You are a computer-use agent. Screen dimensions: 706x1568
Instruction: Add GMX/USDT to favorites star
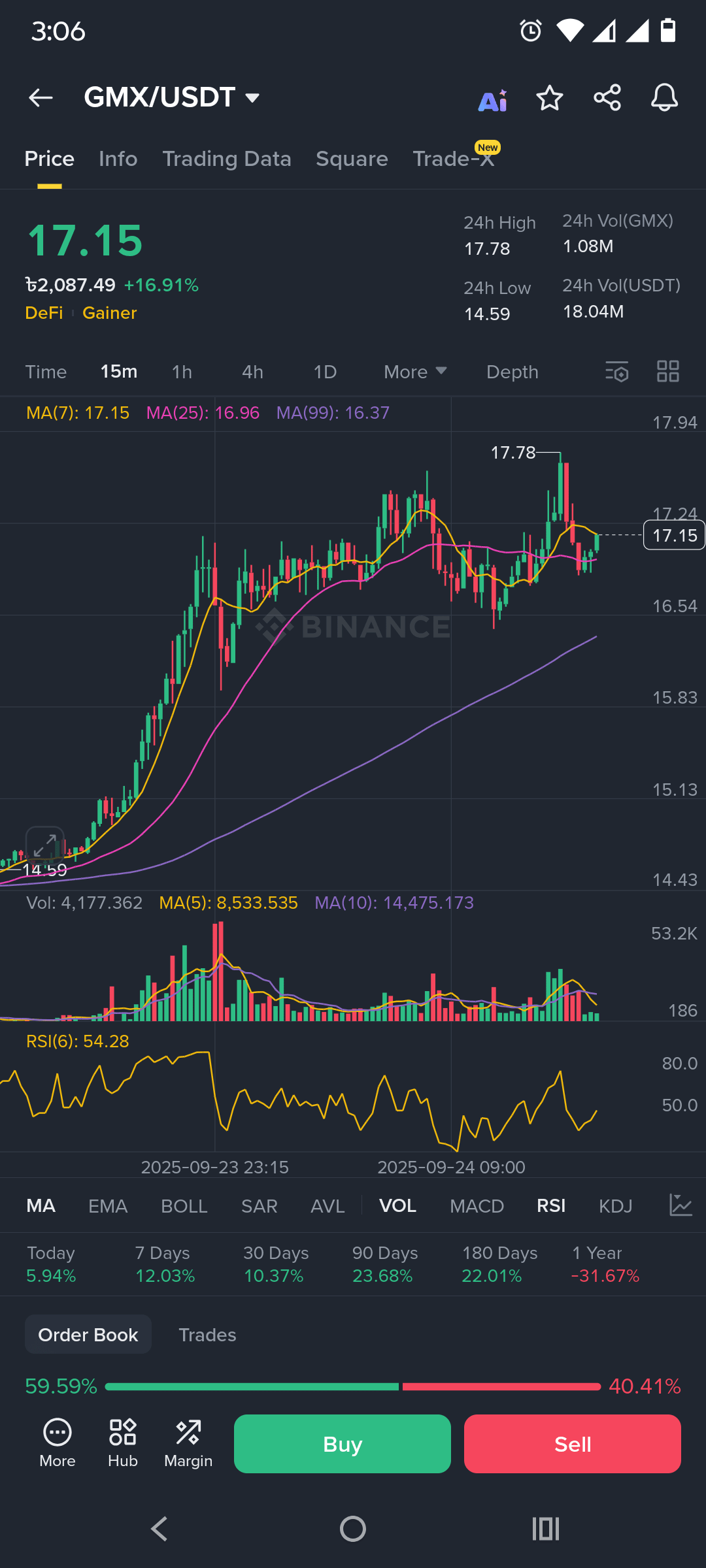point(550,98)
